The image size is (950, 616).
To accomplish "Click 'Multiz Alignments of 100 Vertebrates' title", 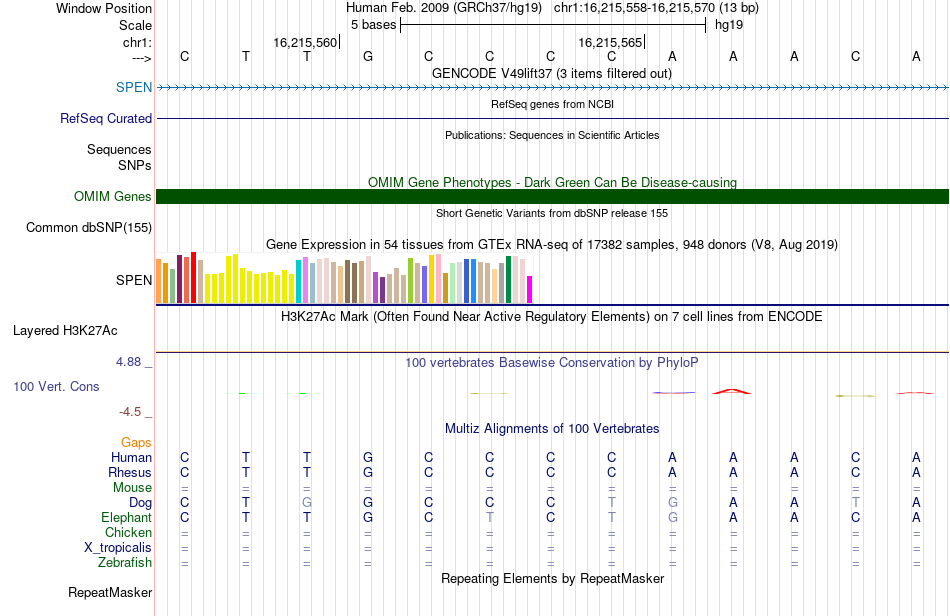I will (552, 428).
